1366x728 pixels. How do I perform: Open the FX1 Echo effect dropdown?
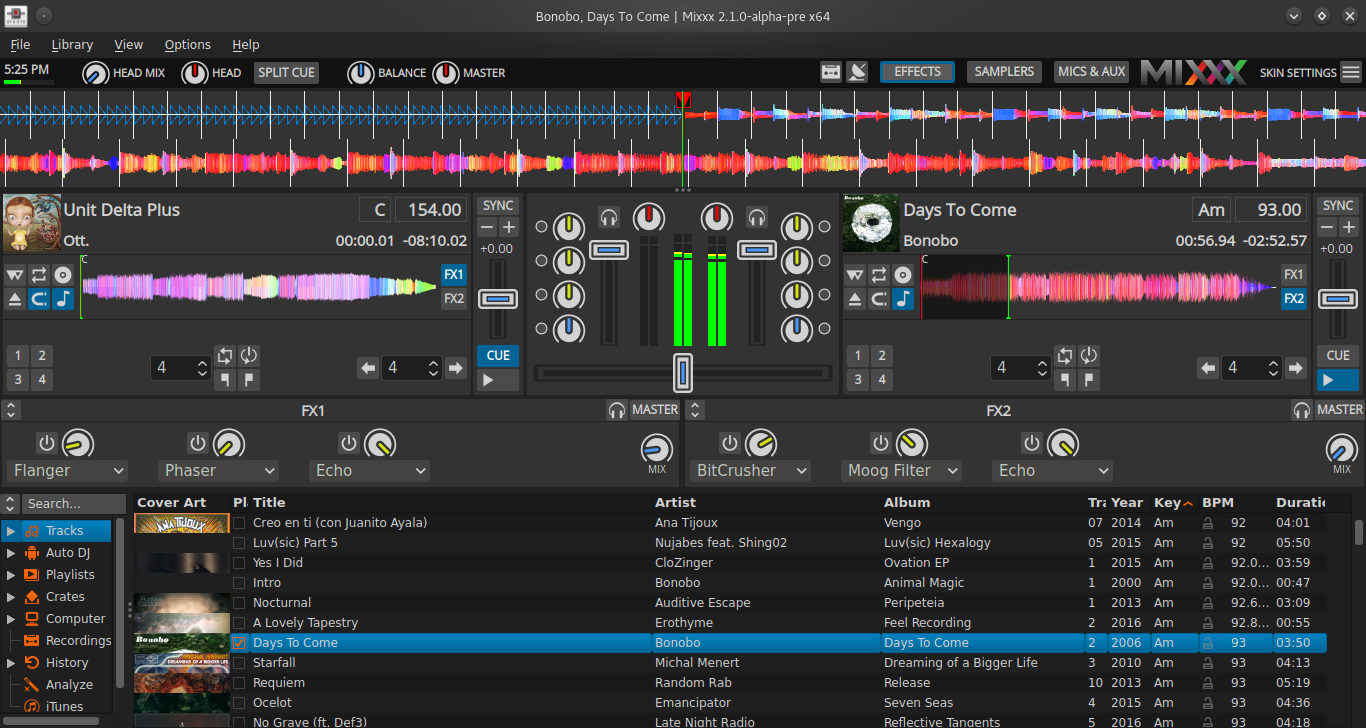[370, 471]
